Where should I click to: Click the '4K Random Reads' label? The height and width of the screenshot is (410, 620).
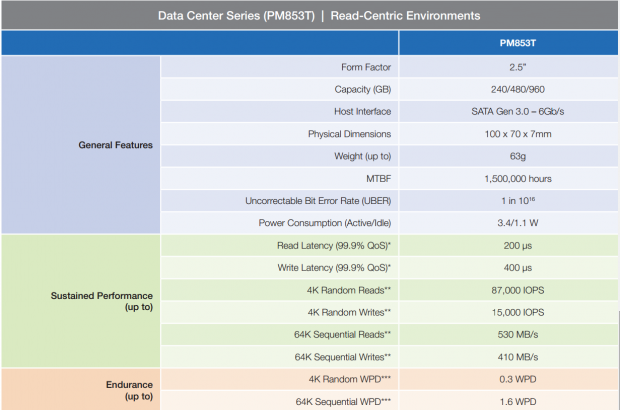click(349, 290)
